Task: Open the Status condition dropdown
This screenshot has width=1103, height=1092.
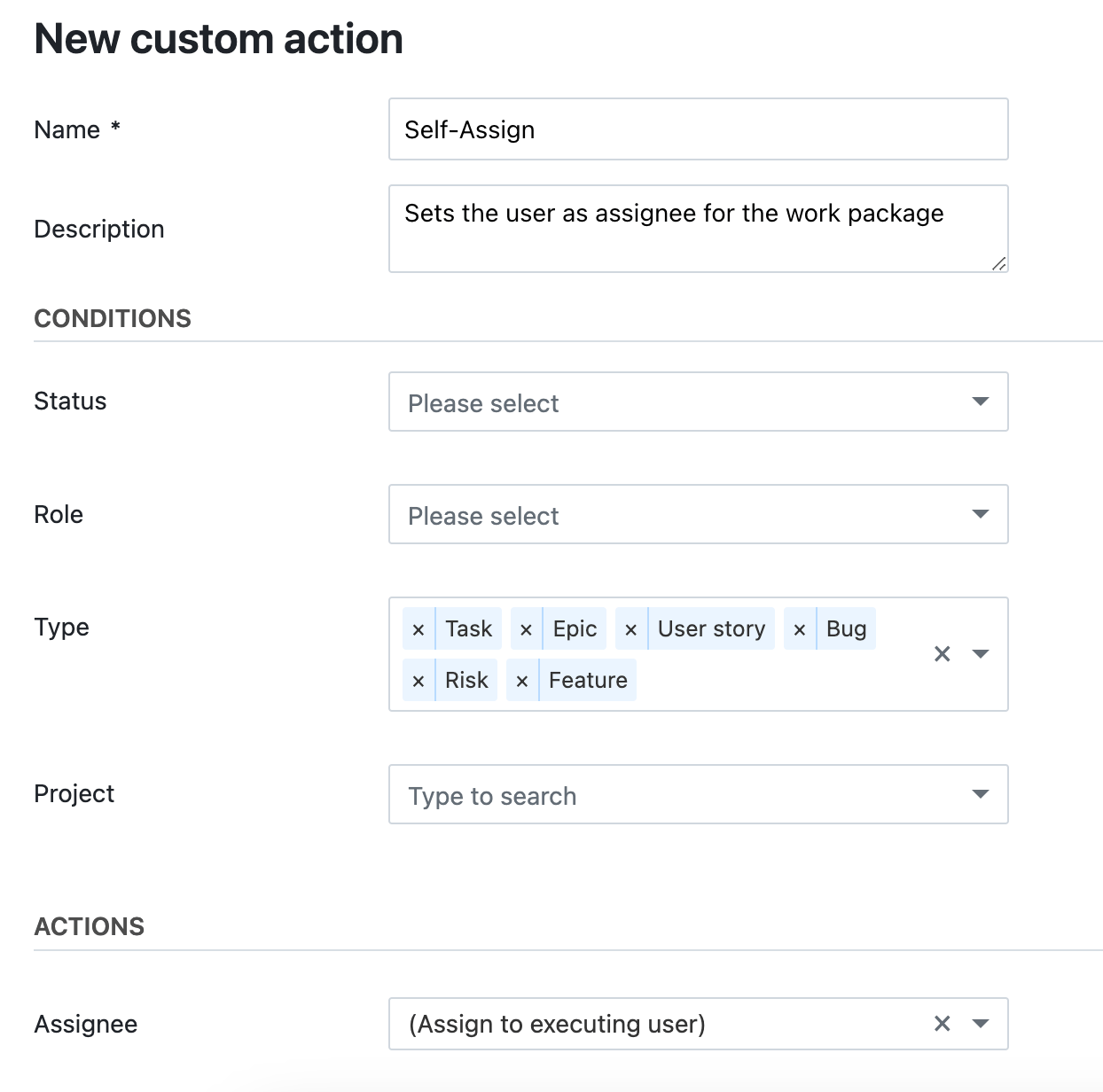Action: [980, 402]
